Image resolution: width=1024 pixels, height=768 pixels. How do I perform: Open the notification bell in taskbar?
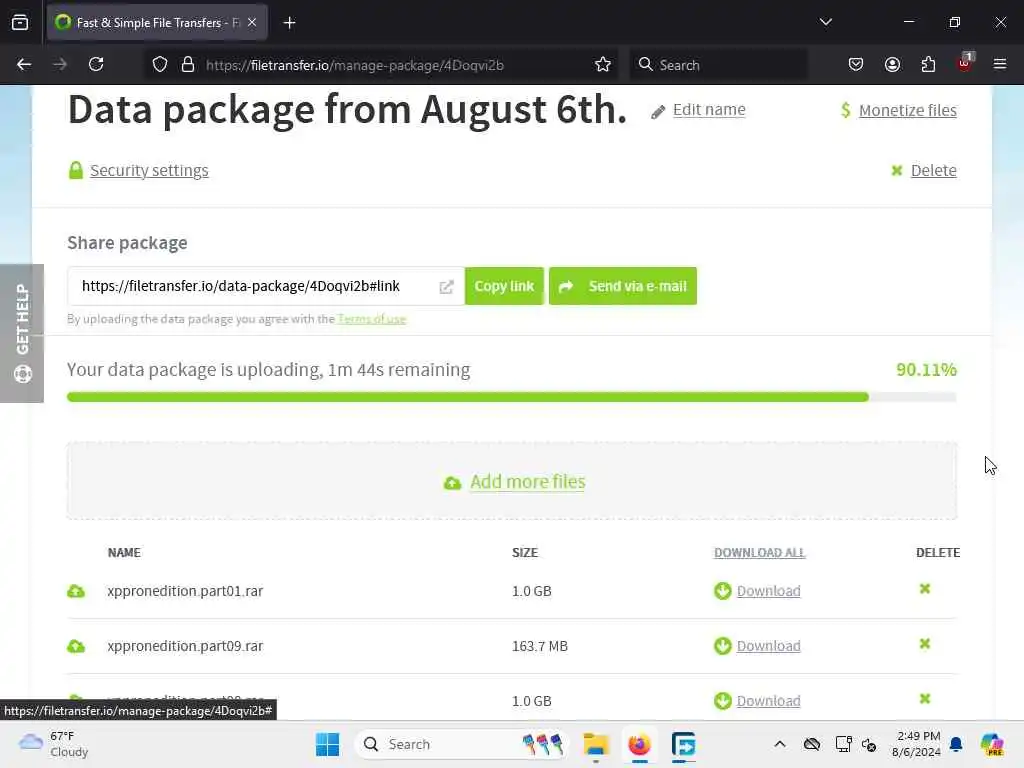pos(956,744)
